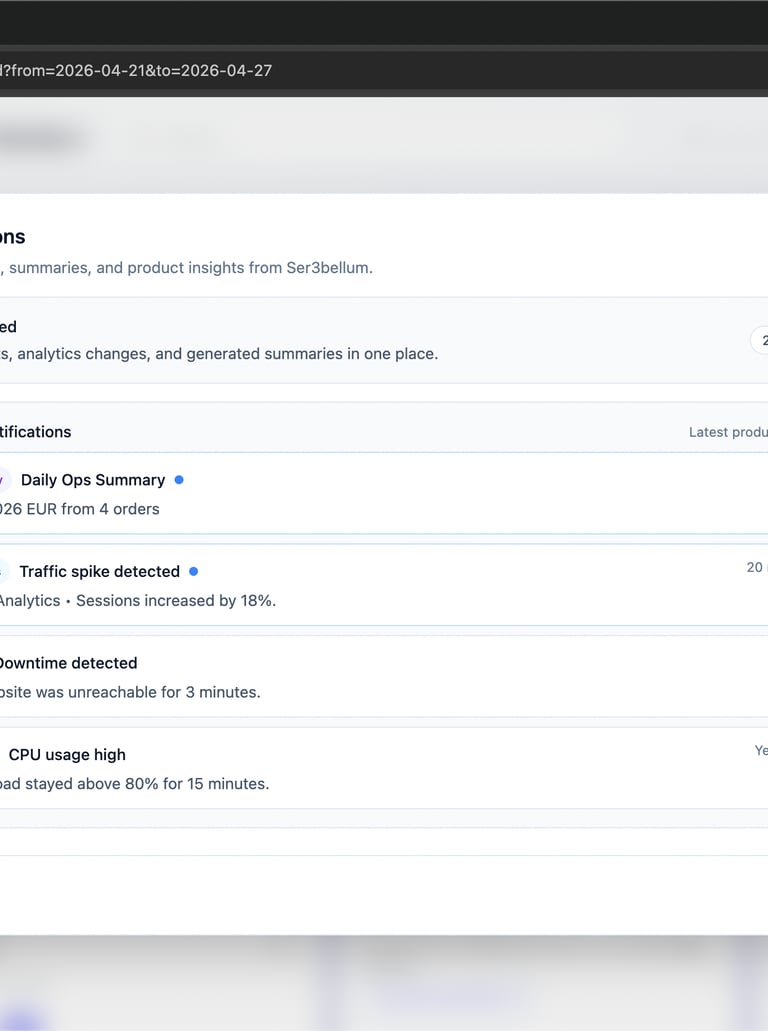Click the browser address bar URL
This screenshot has height=1031, width=768.
pyautogui.click(x=136, y=71)
